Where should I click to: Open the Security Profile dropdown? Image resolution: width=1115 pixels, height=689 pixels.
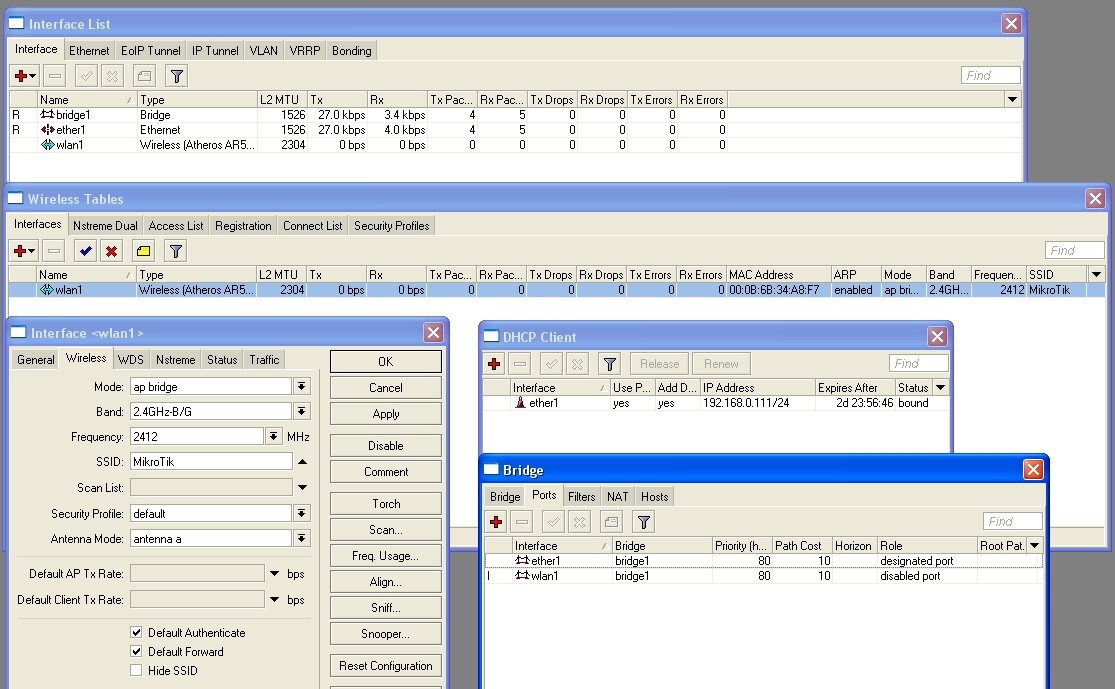click(x=301, y=513)
